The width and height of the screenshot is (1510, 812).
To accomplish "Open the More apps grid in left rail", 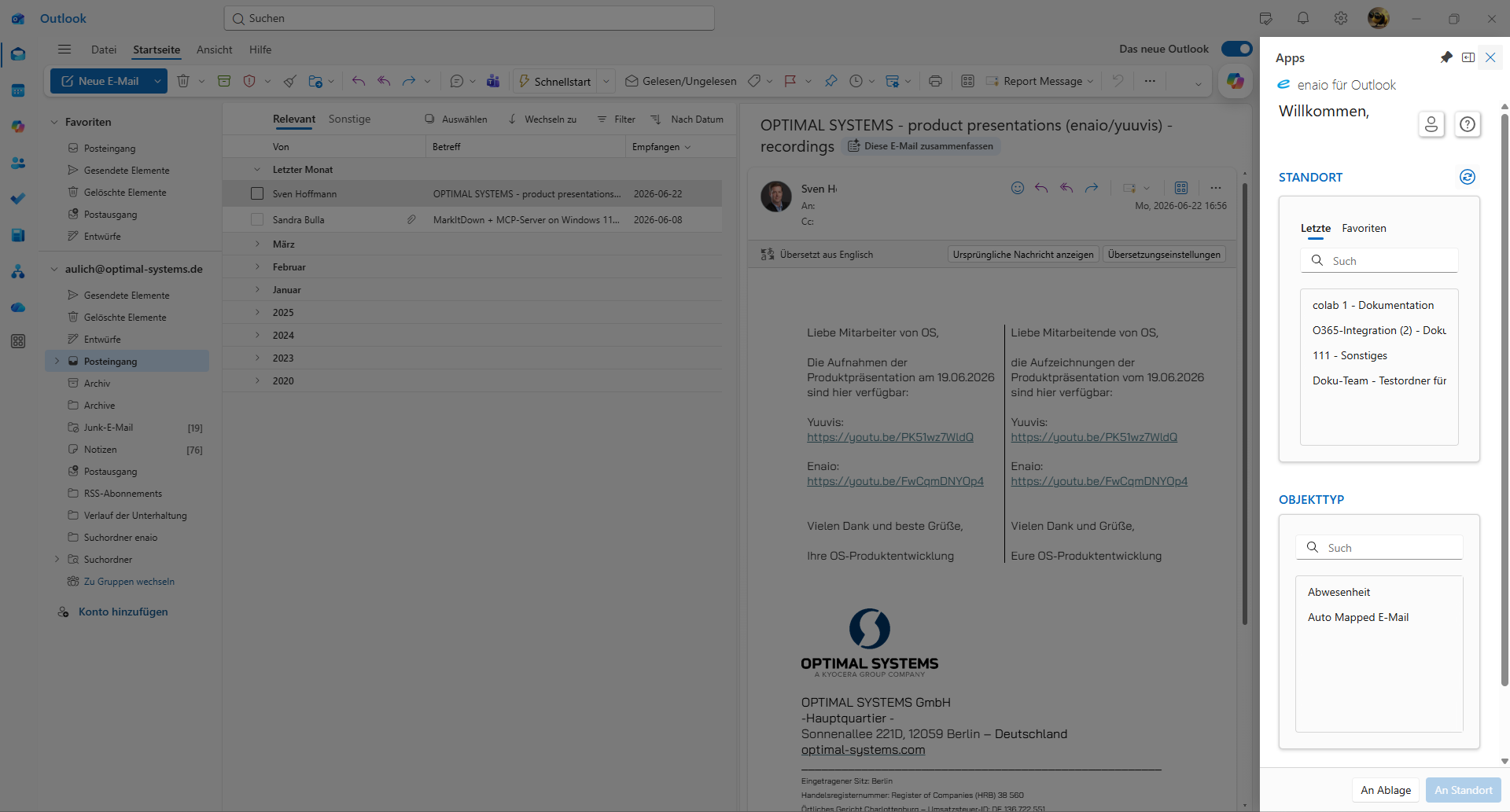I will click(x=18, y=341).
